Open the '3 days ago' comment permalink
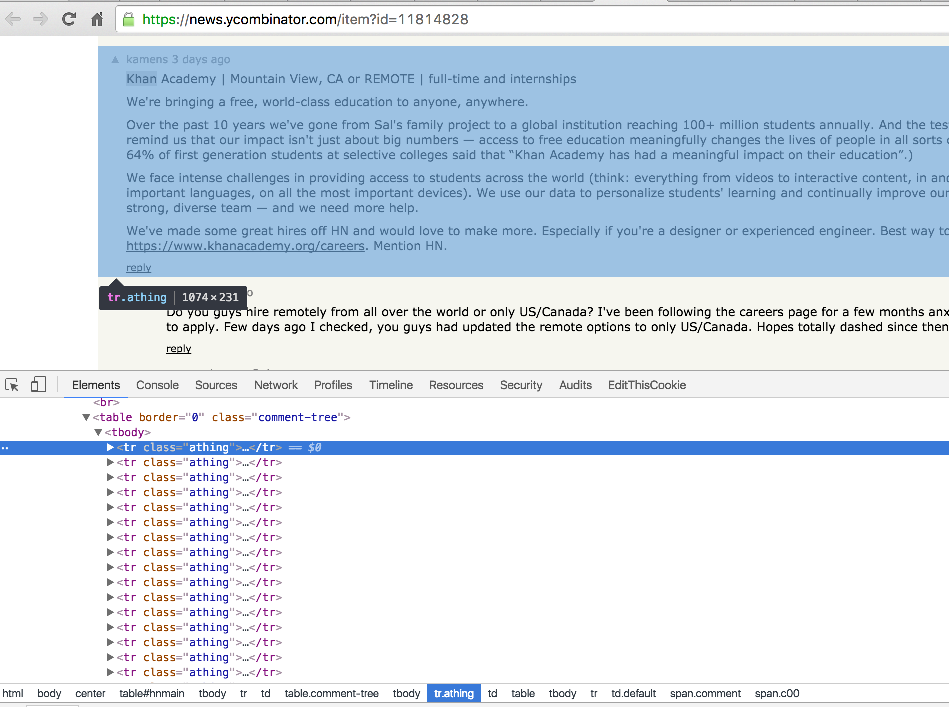 (201, 59)
